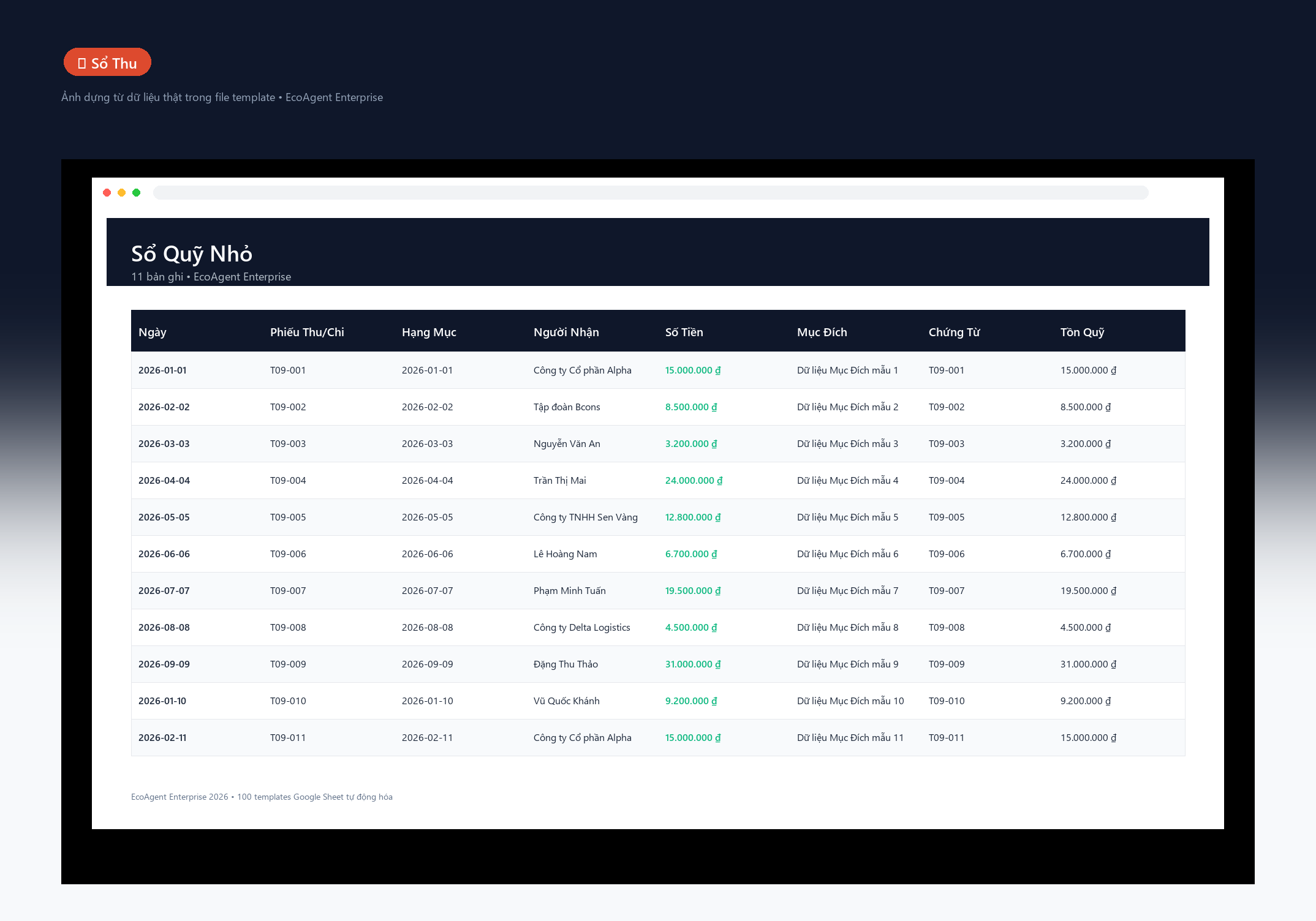Click the Người Nhận column header
Viewport: 1316px width, 921px height.
(566, 332)
